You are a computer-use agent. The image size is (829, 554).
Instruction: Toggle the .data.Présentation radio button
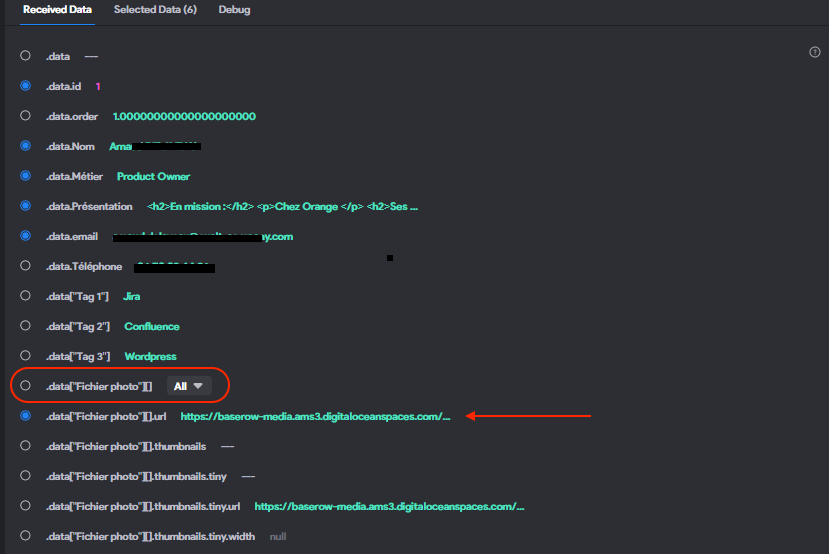[25, 206]
